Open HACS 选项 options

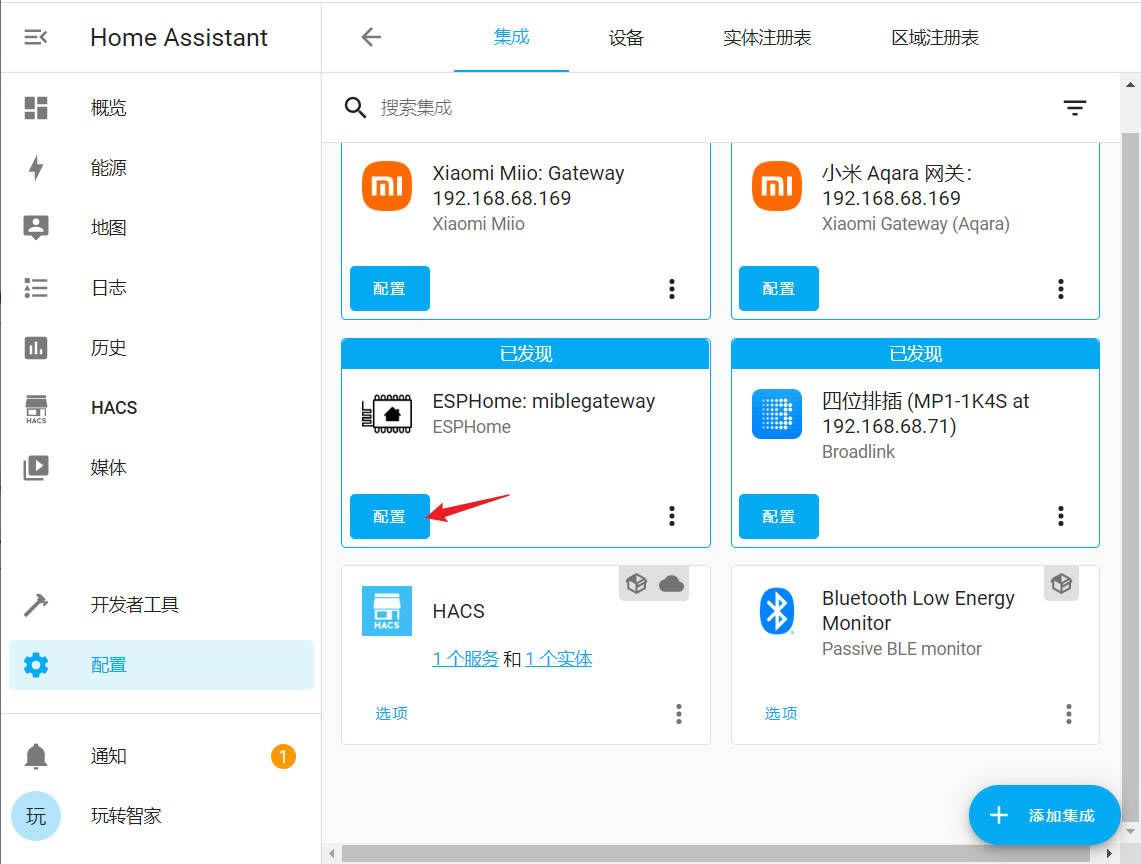391,713
